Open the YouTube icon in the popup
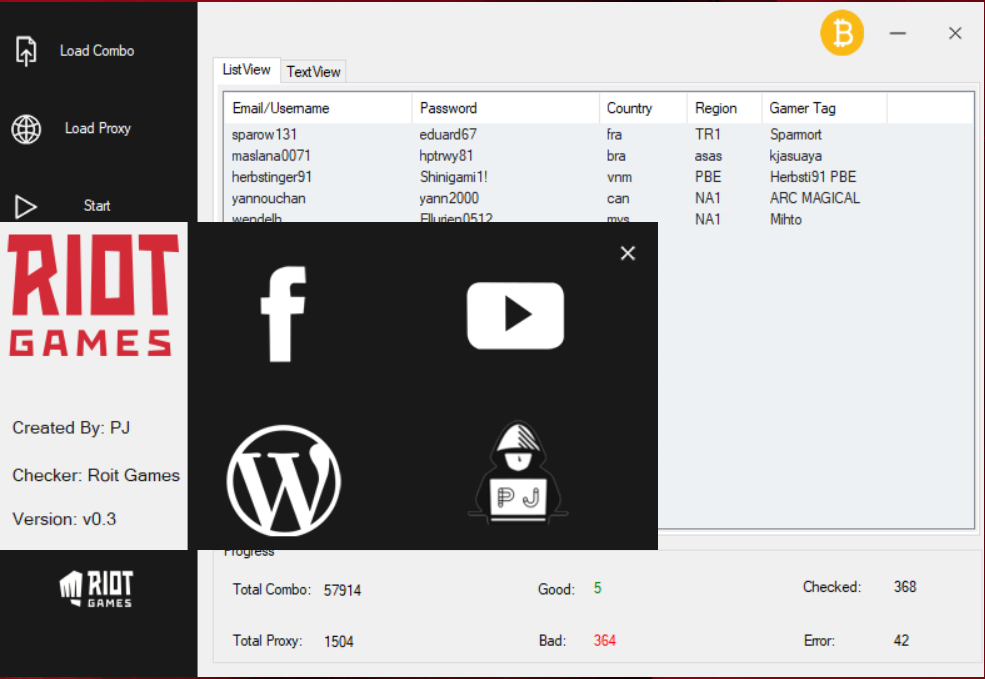This screenshot has width=985, height=679. coord(515,313)
